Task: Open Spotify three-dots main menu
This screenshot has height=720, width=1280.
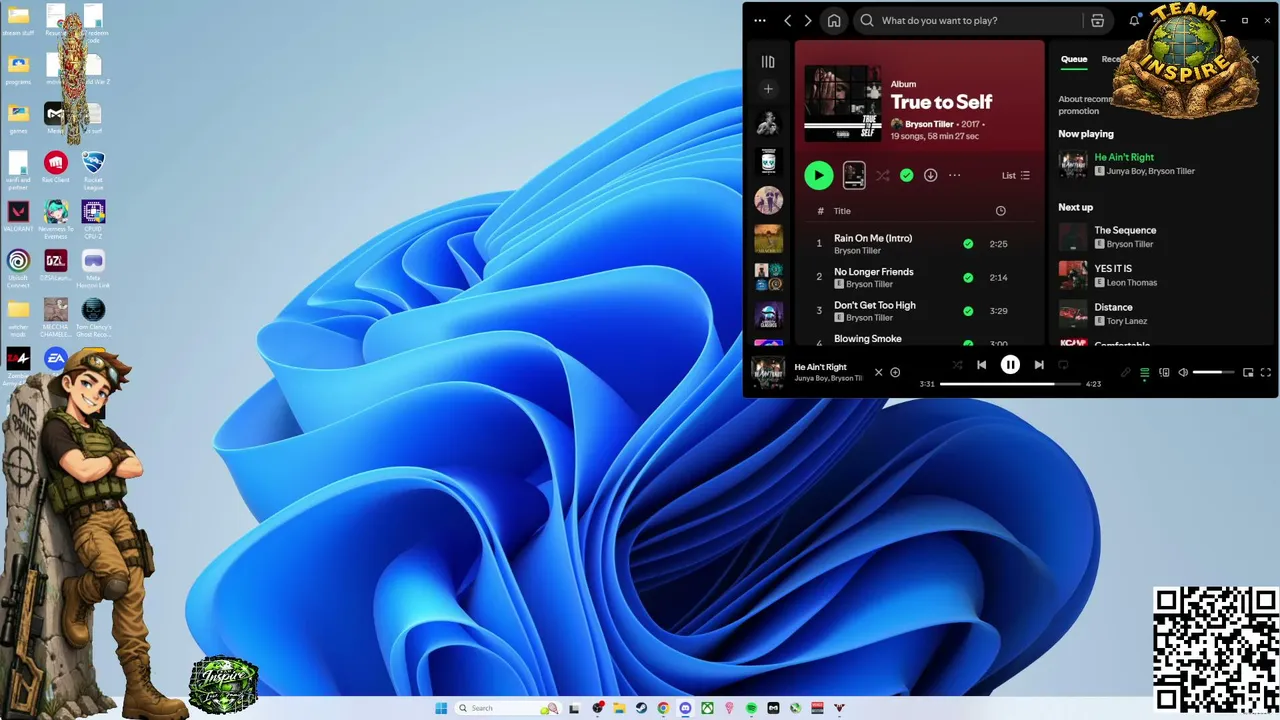Action: pos(760,20)
